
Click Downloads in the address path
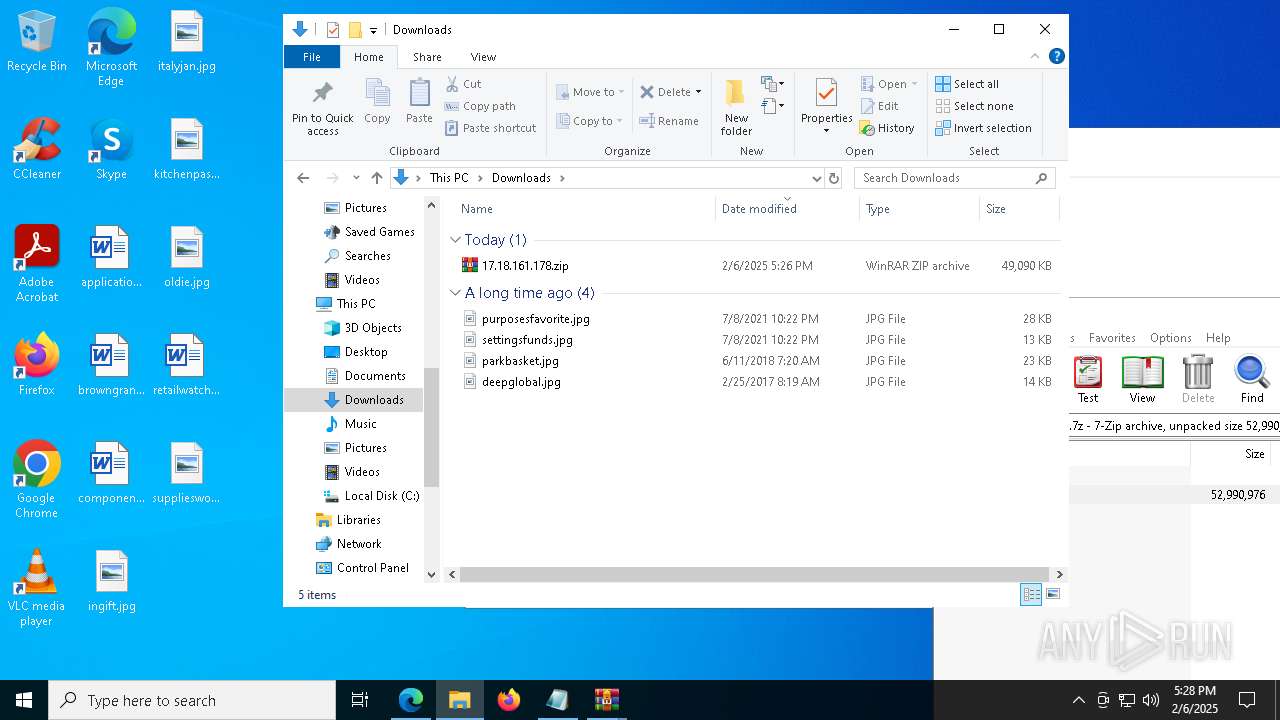(521, 178)
